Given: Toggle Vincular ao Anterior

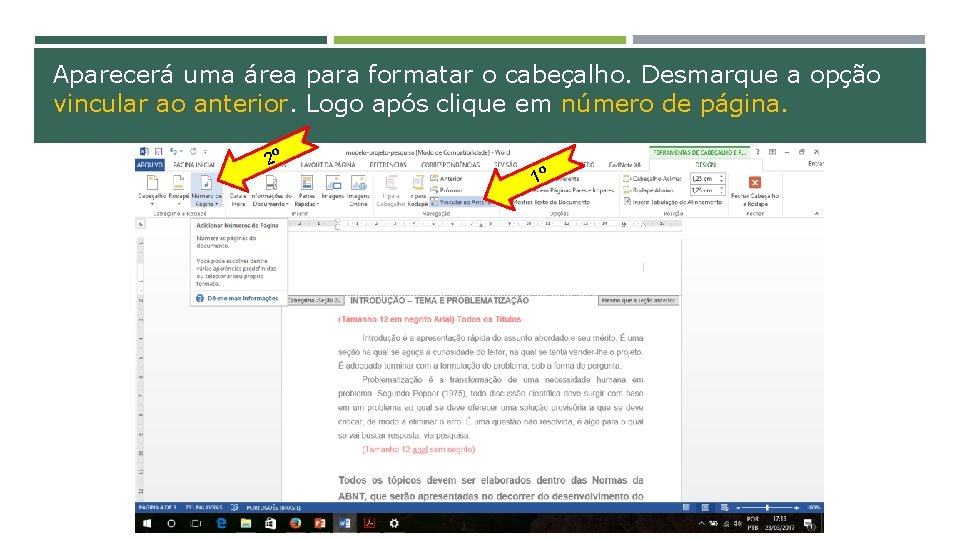Looking at the screenshot, I should pos(460,201).
